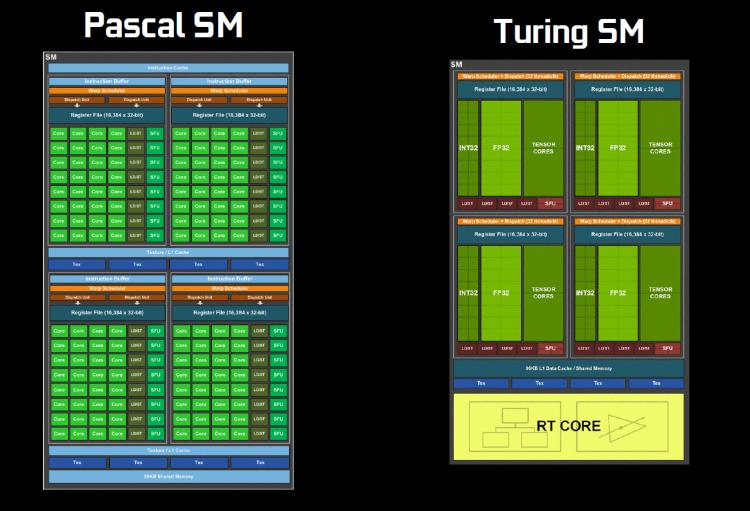Click the ray-triangle intersection diagram in RT Core
This screenshot has height=511, width=750.
622,426
